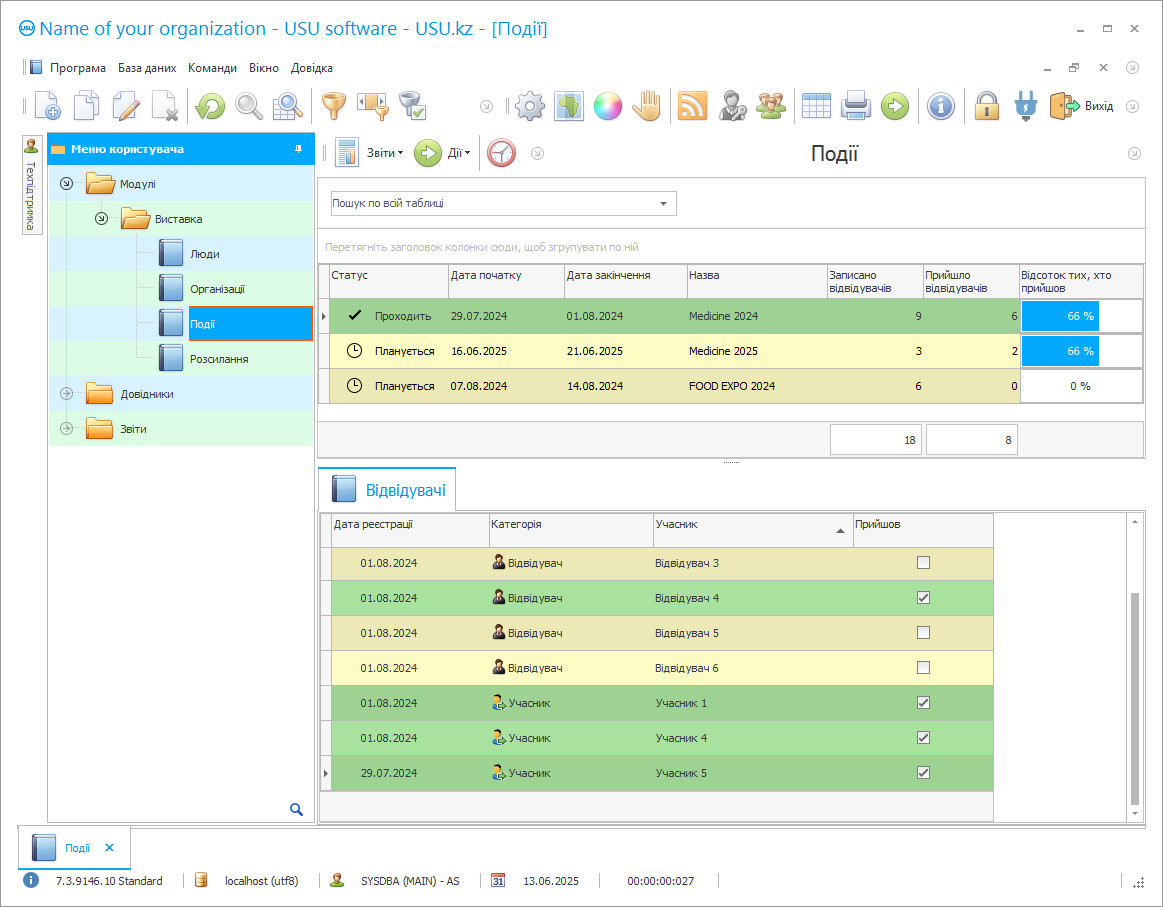1163x907 pixels.
Task: Open Організації in the module tree
Action: (217, 288)
